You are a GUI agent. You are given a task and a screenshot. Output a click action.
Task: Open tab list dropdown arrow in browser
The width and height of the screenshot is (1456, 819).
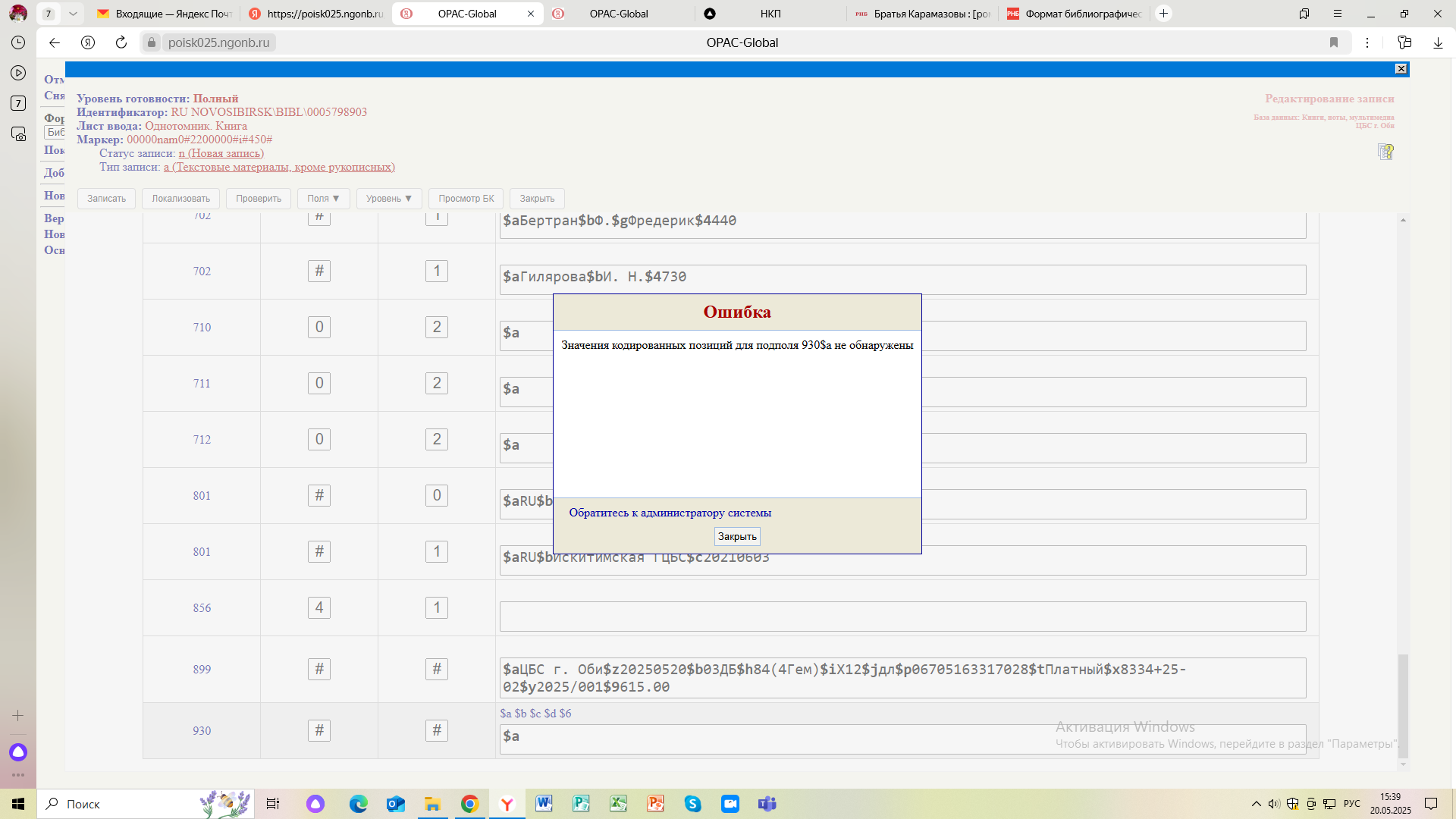click(73, 14)
